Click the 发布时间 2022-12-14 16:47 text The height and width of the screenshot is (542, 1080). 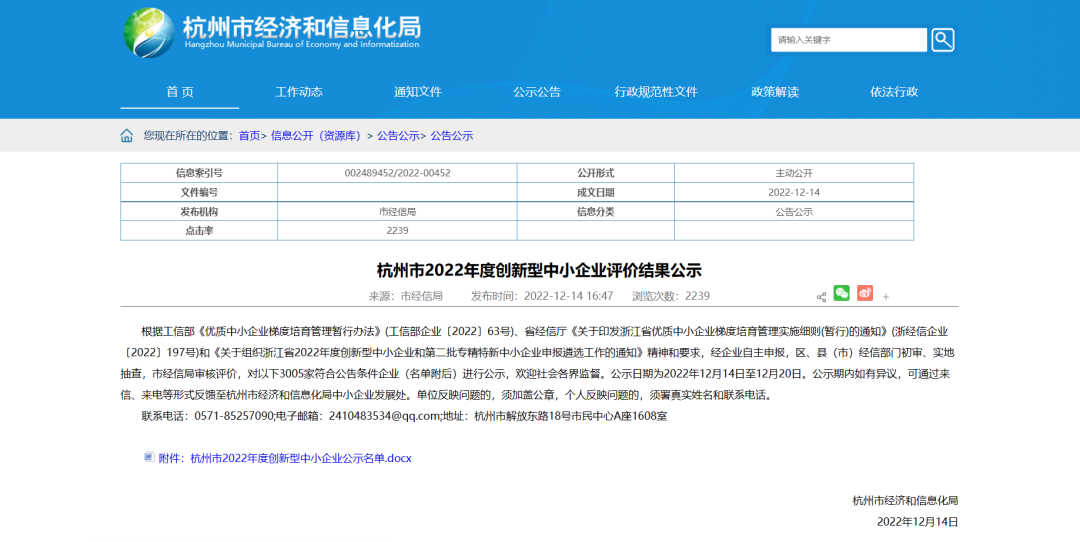542,296
